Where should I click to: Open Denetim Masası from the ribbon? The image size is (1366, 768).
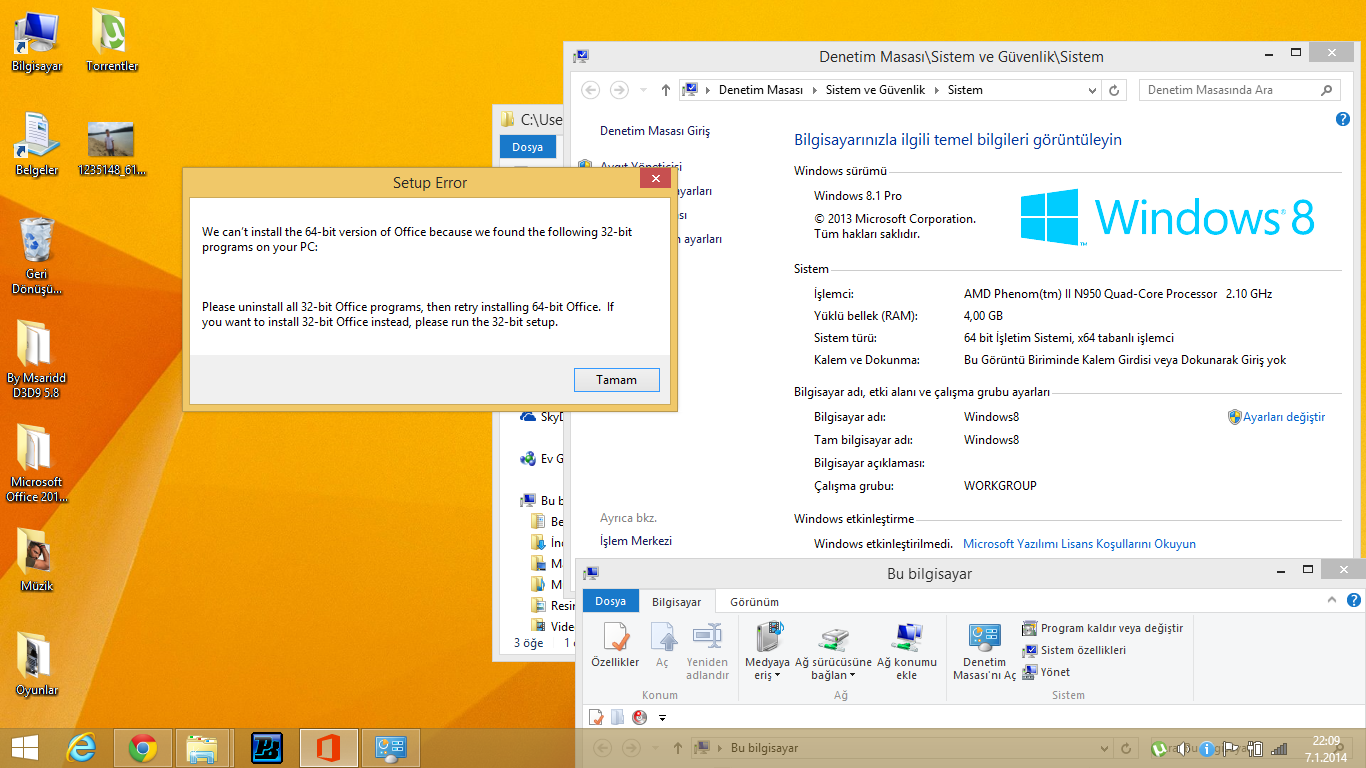[984, 650]
